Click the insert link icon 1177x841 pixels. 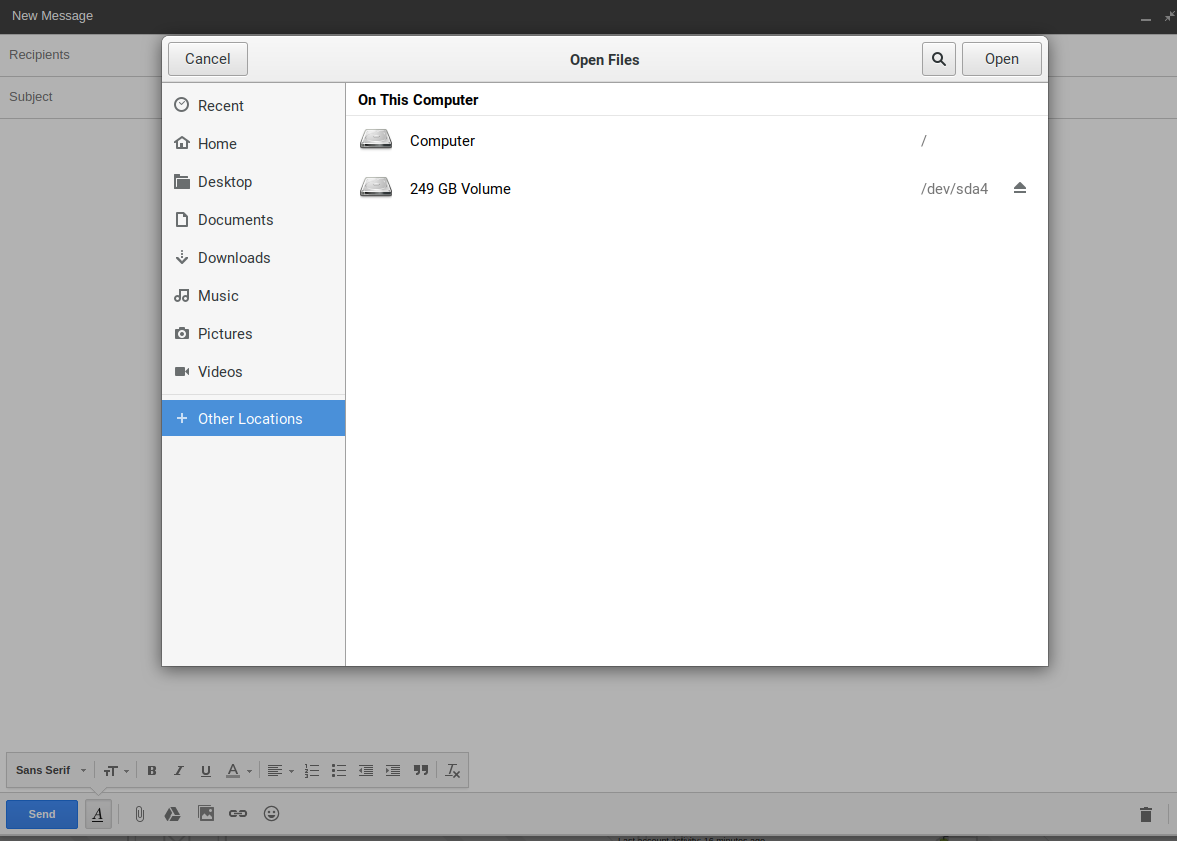point(238,814)
